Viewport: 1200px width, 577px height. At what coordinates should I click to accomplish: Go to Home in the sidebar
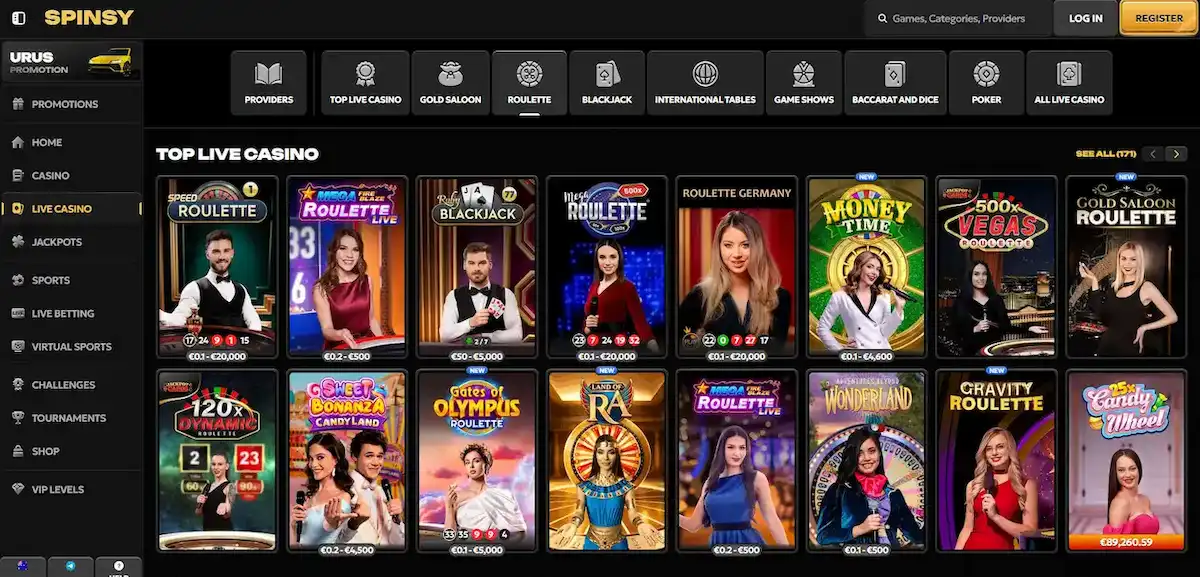[x=47, y=142]
